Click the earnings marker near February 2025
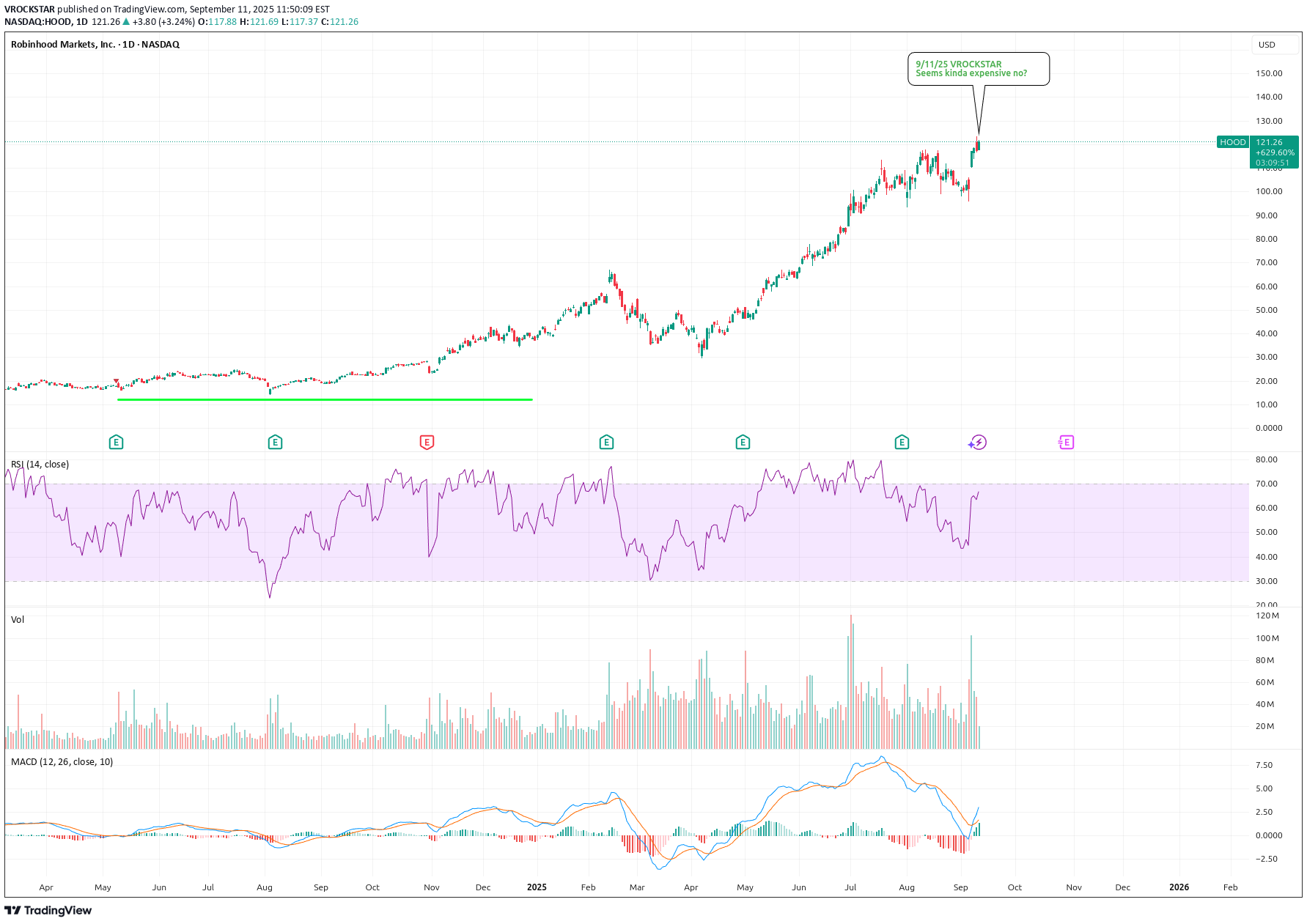This screenshot has height=924, width=1307. point(606,442)
